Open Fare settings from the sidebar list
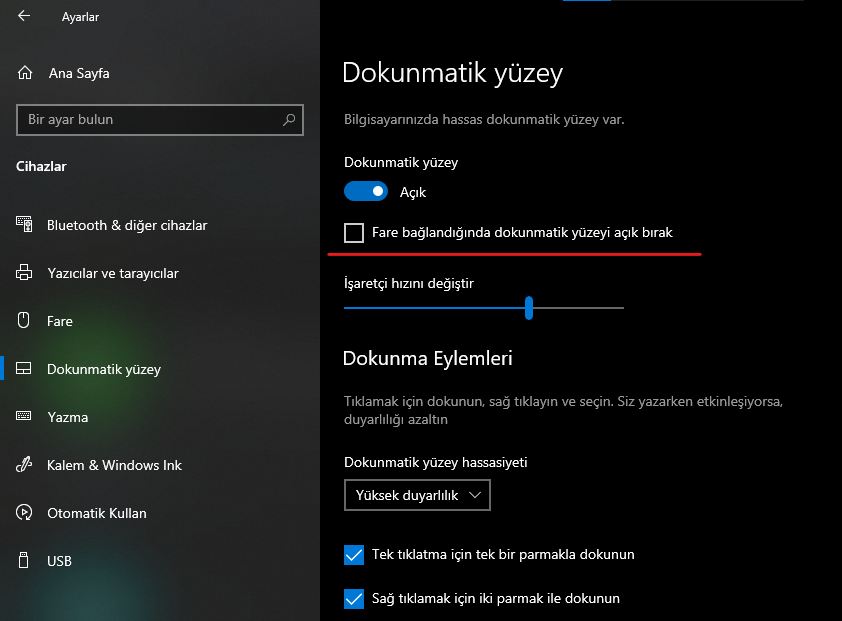 coord(60,321)
